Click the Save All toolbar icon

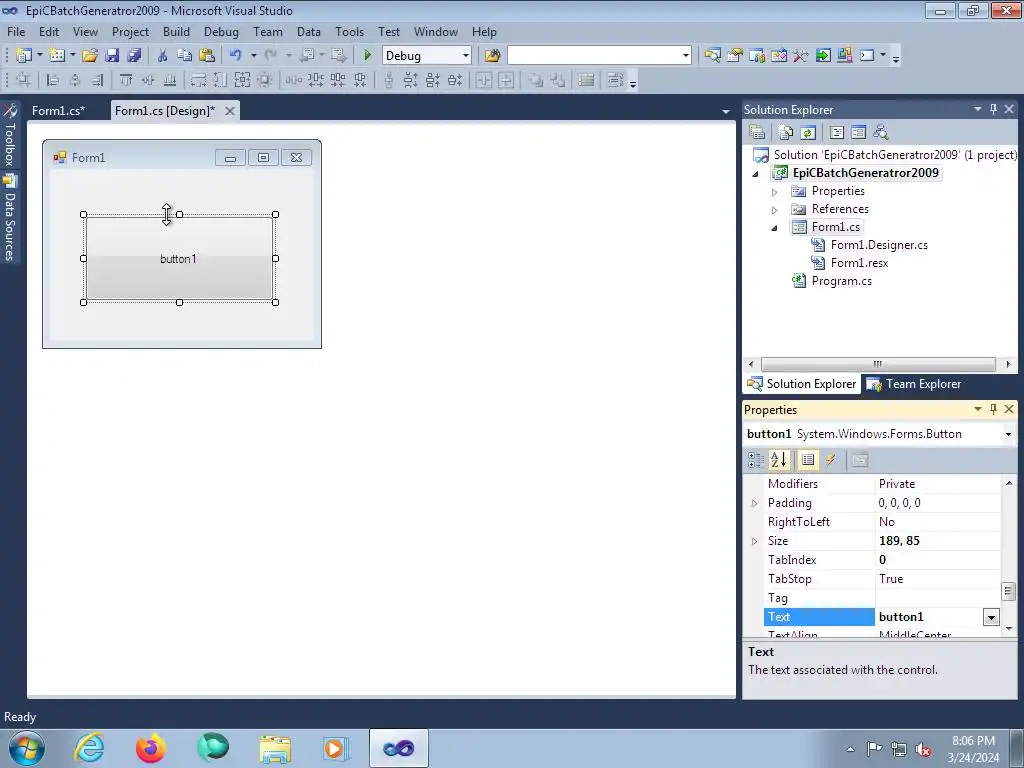point(134,56)
